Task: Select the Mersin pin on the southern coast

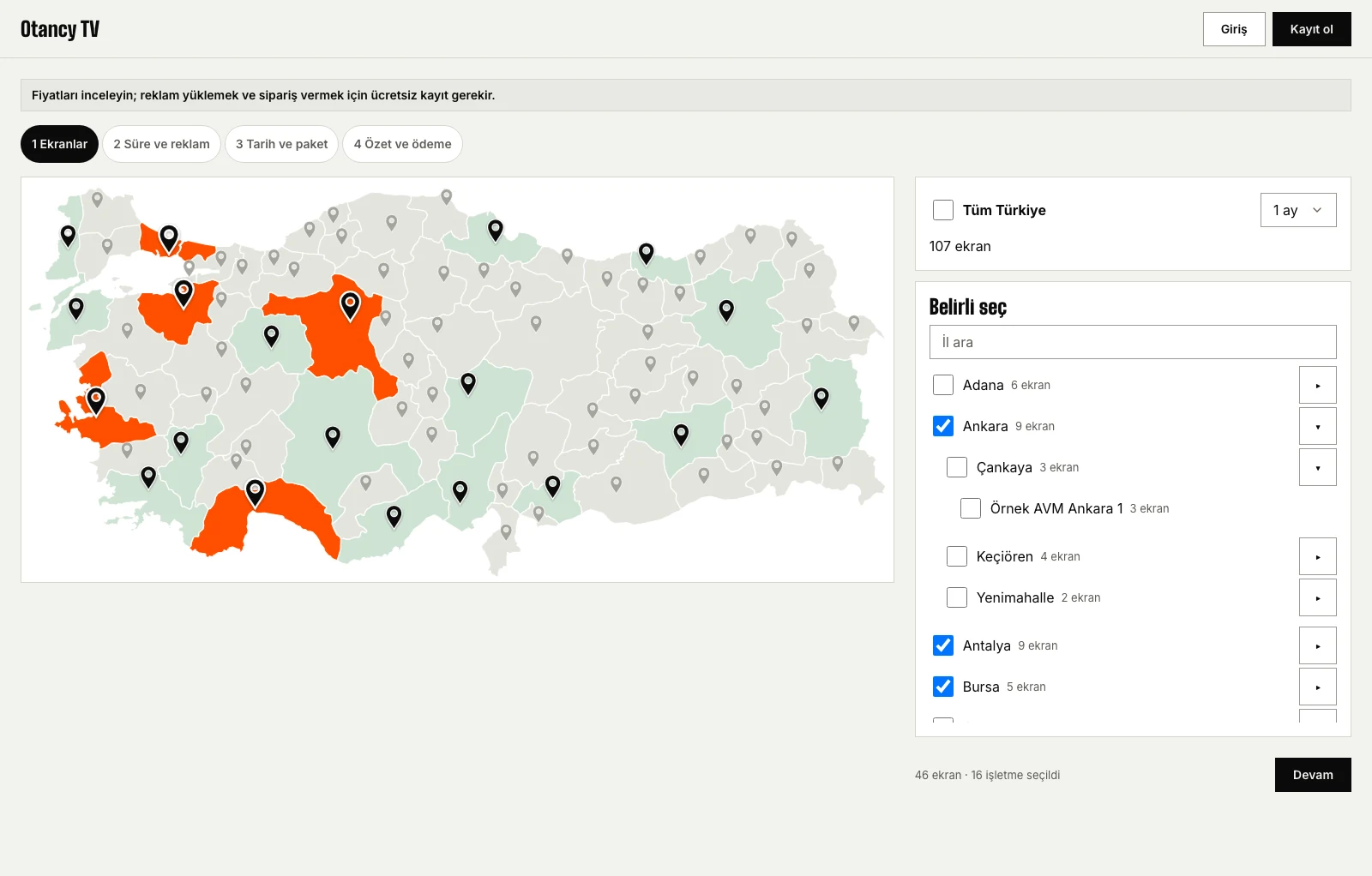Action: pos(394,516)
